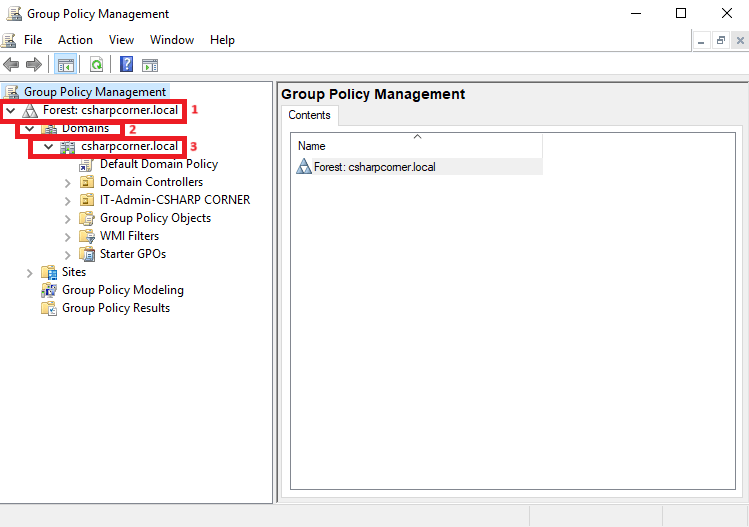Click the title bar application icon

tap(14, 14)
